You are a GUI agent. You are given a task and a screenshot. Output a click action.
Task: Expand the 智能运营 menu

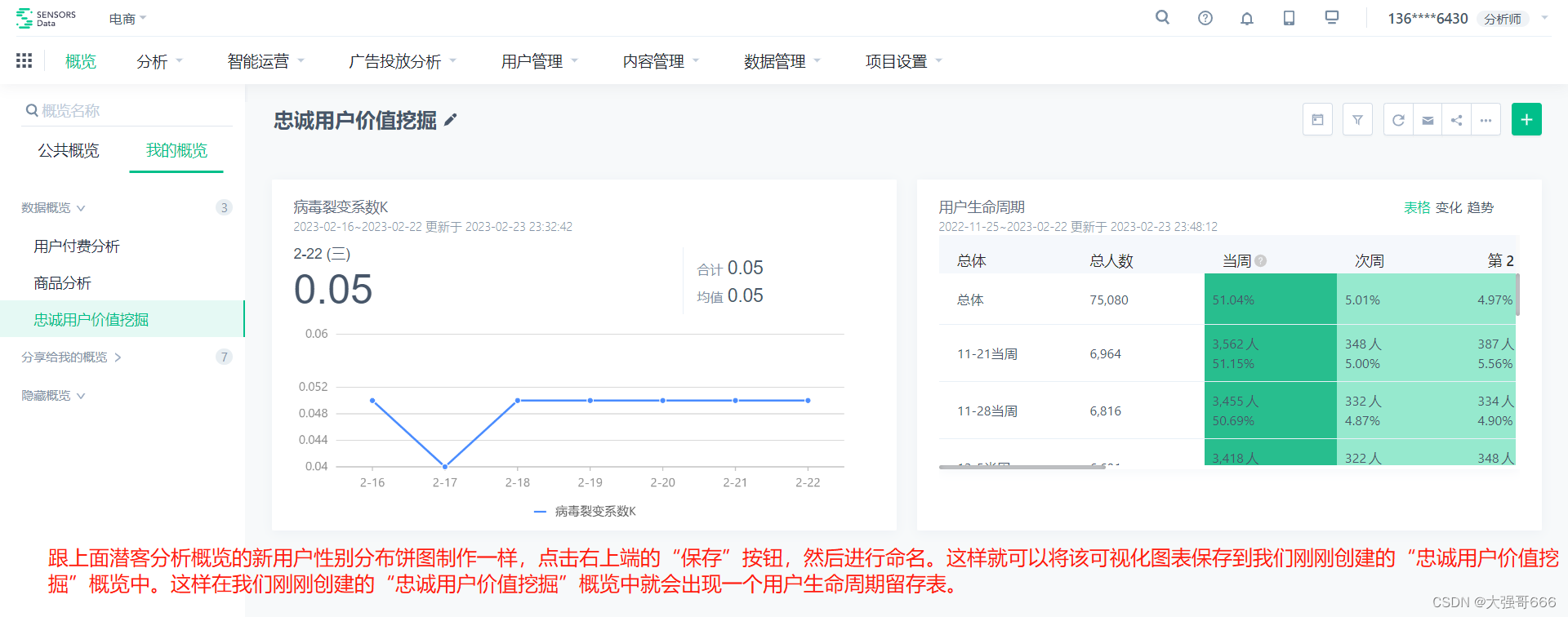[x=265, y=61]
